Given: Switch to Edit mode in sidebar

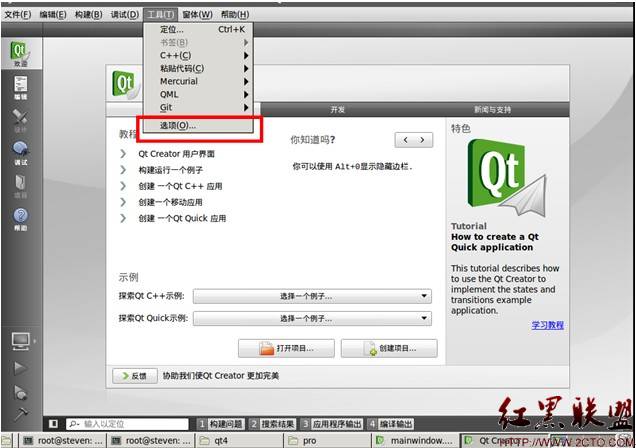Looking at the screenshot, I should click(x=20, y=87).
